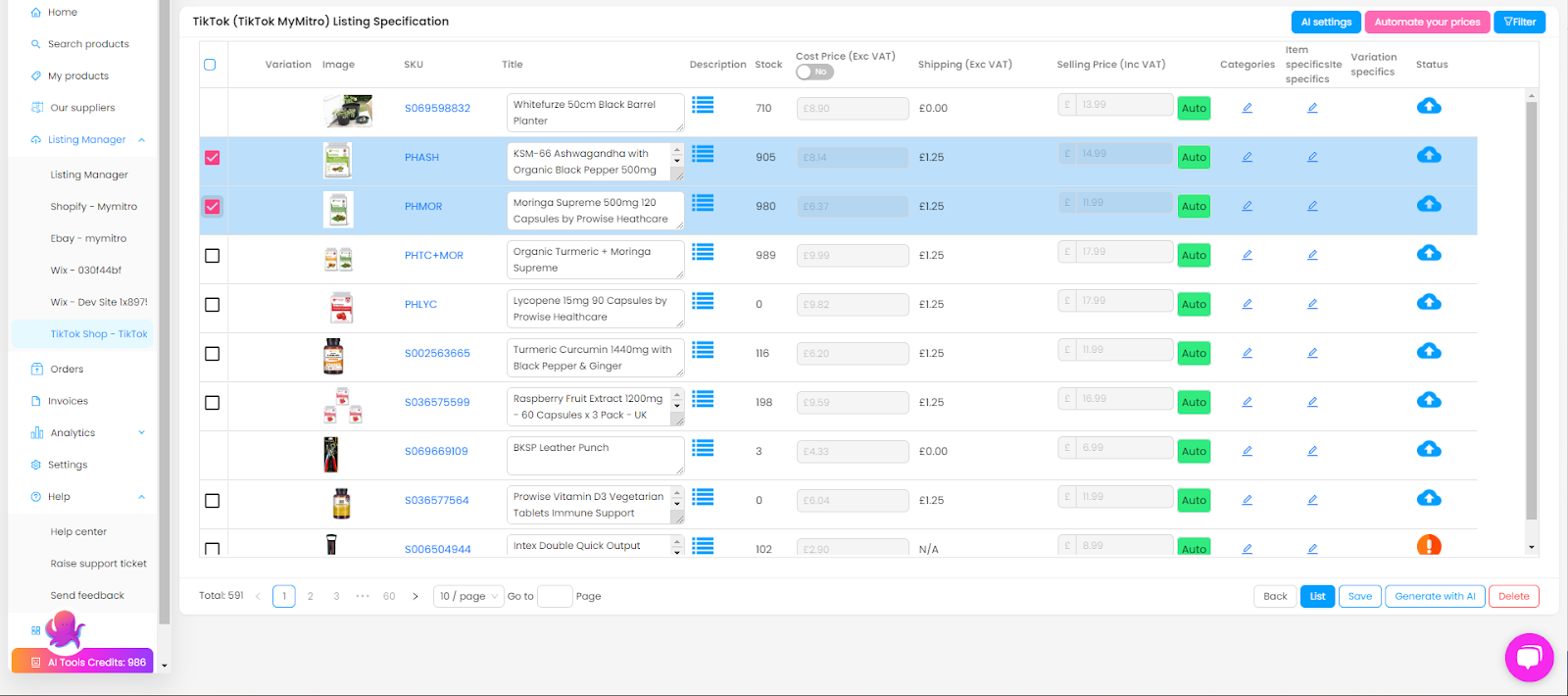Click the Back button
1568x696 pixels.
click(1275, 596)
